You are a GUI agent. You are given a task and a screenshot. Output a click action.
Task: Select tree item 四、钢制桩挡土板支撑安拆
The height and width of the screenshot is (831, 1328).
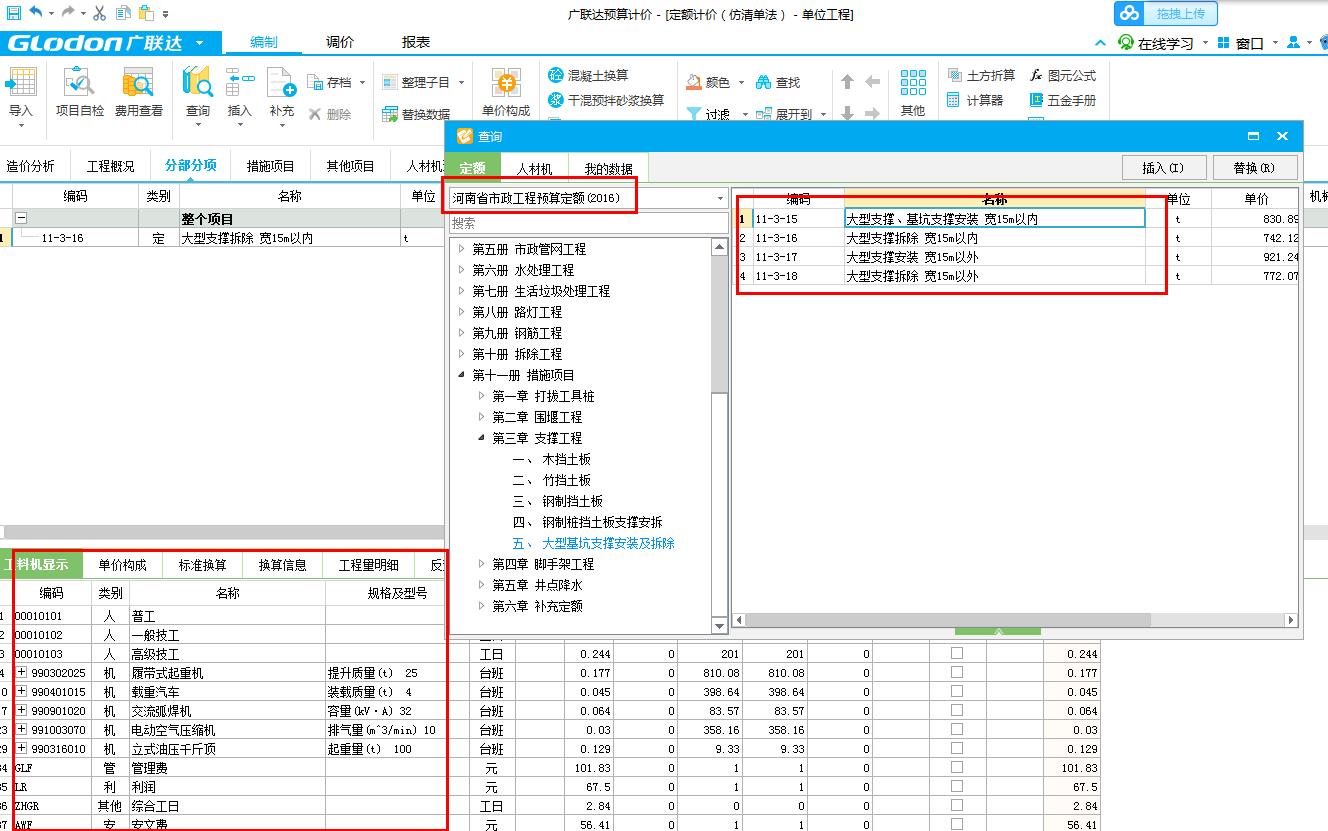tap(587, 522)
